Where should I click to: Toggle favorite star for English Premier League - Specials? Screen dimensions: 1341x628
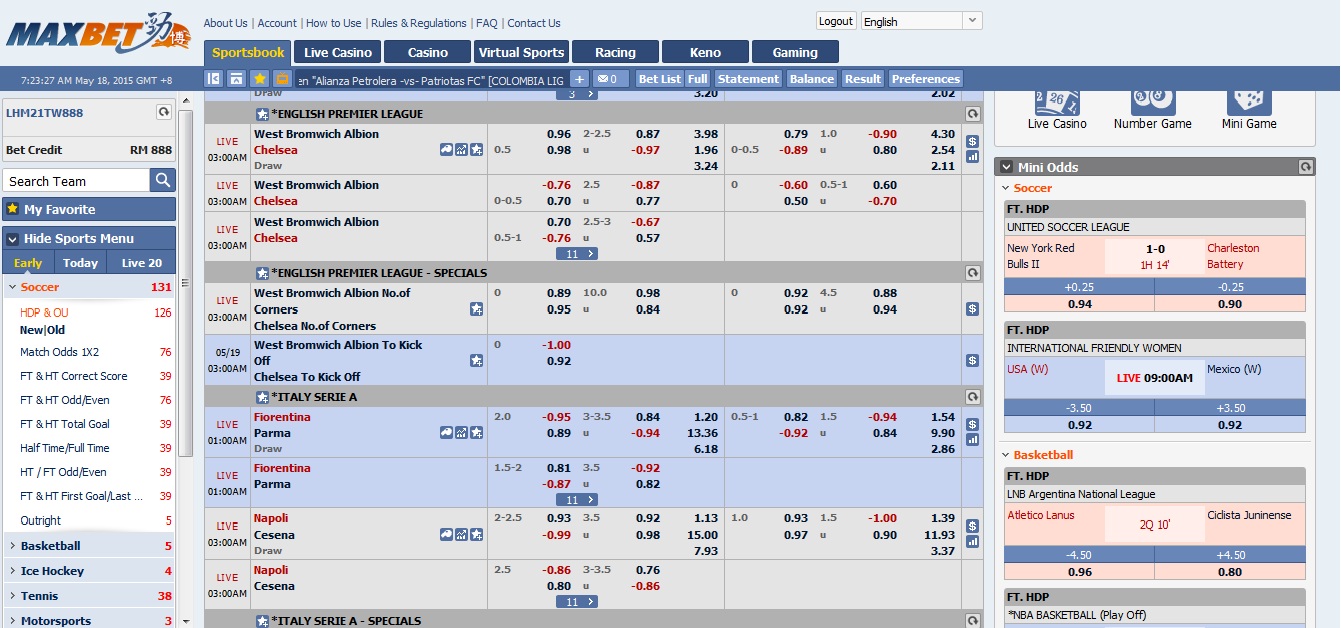click(x=262, y=273)
